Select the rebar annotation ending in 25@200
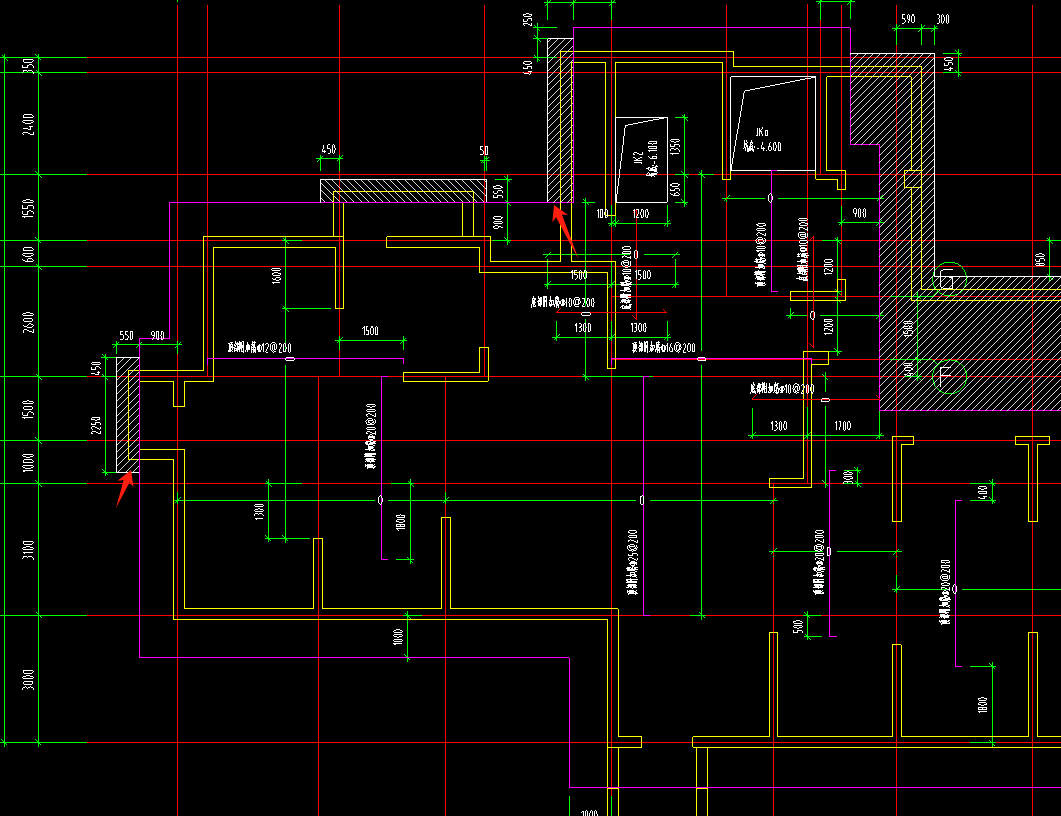The height and width of the screenshot is (816, 1061). click(632, 562)
